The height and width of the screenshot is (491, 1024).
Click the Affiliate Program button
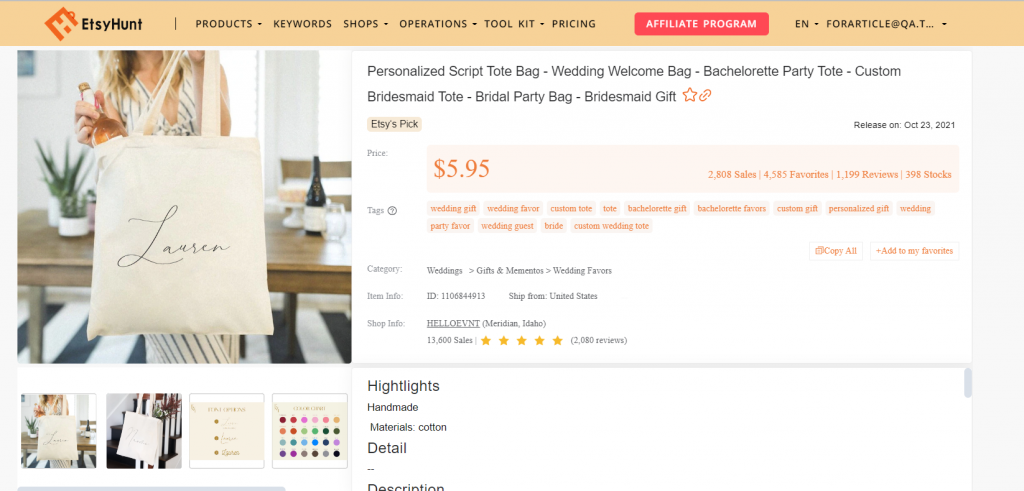701,24
